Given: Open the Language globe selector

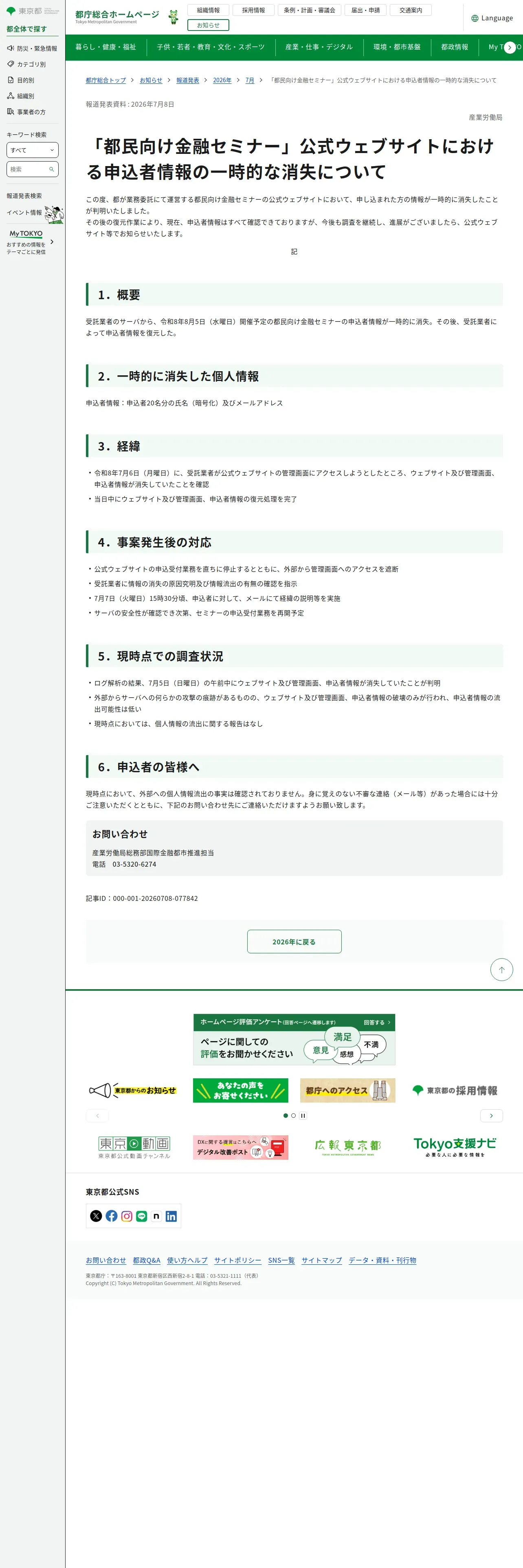Looking at the screenshot, I should [x=492, y=18].
